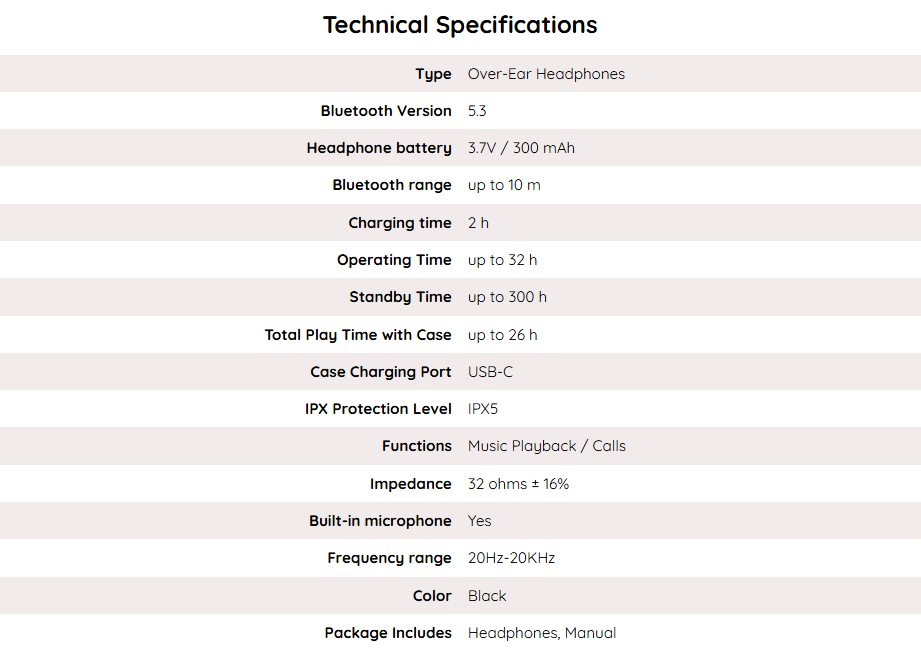Click the Built-in microphone label

pos(380,521)
